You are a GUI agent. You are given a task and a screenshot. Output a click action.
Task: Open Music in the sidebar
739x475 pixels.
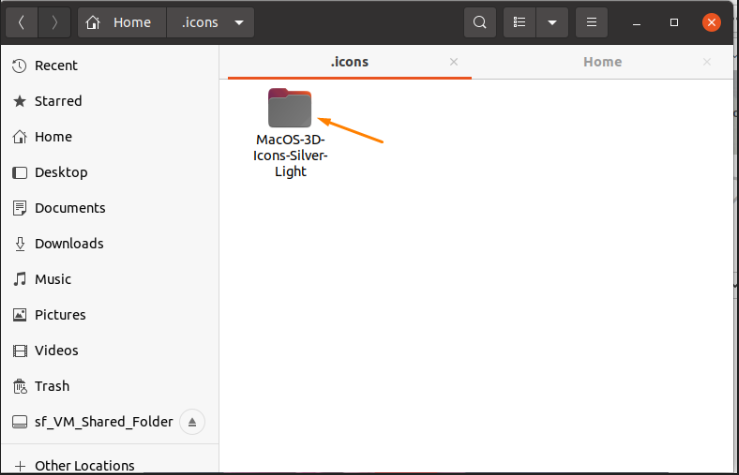tap(110, 279)
